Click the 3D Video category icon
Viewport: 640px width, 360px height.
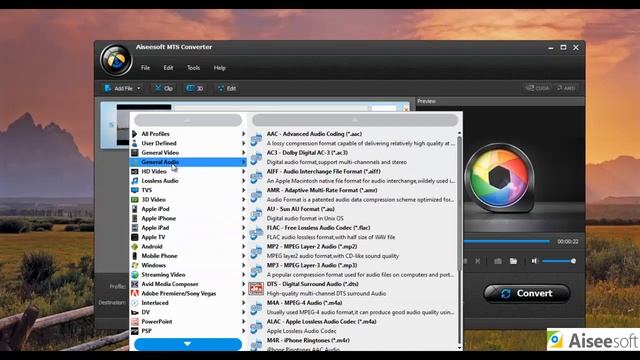(x=135, y=200)
